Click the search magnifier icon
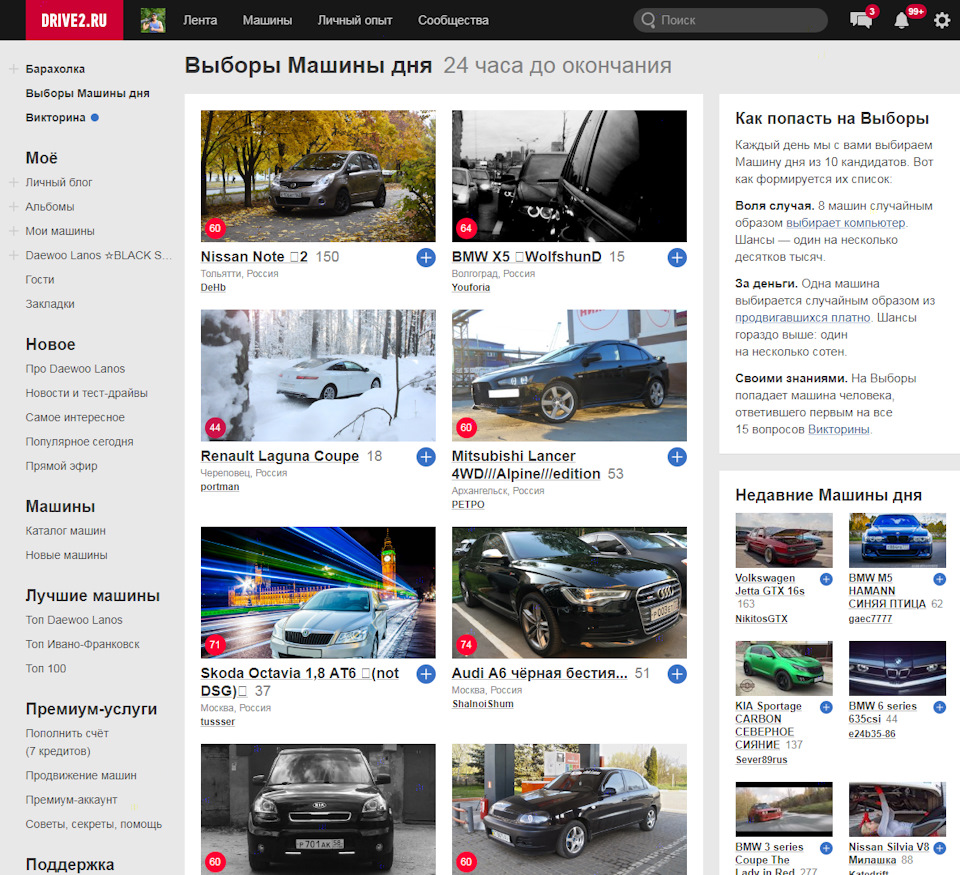 click(648, 20)
